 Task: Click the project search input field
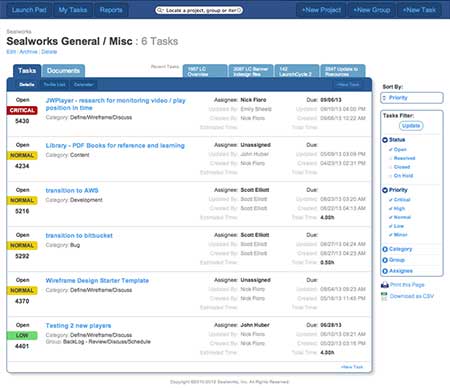coord(199,10)
